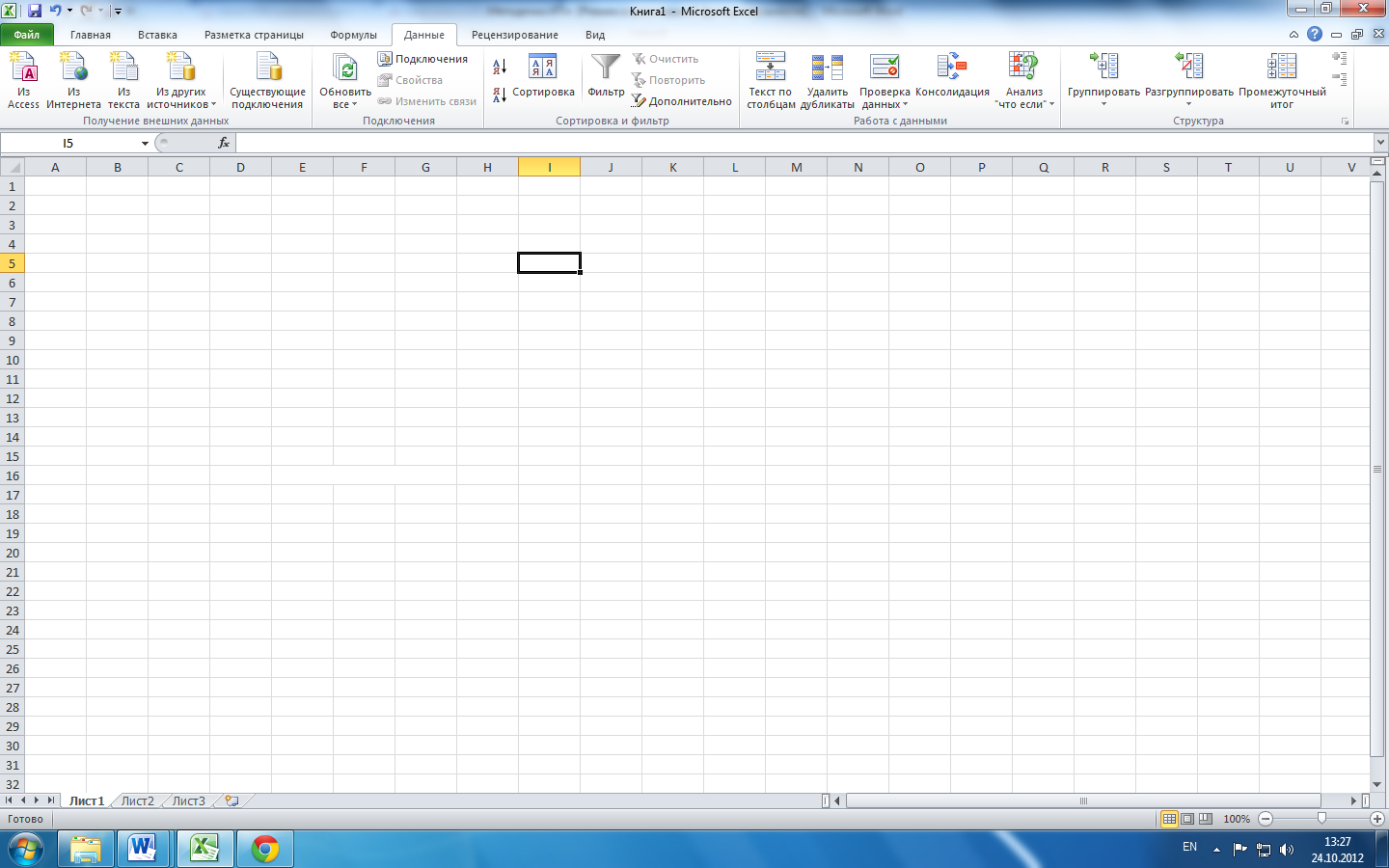
Task: Group cells with Группировать
Action: [x=1103, y=73]
